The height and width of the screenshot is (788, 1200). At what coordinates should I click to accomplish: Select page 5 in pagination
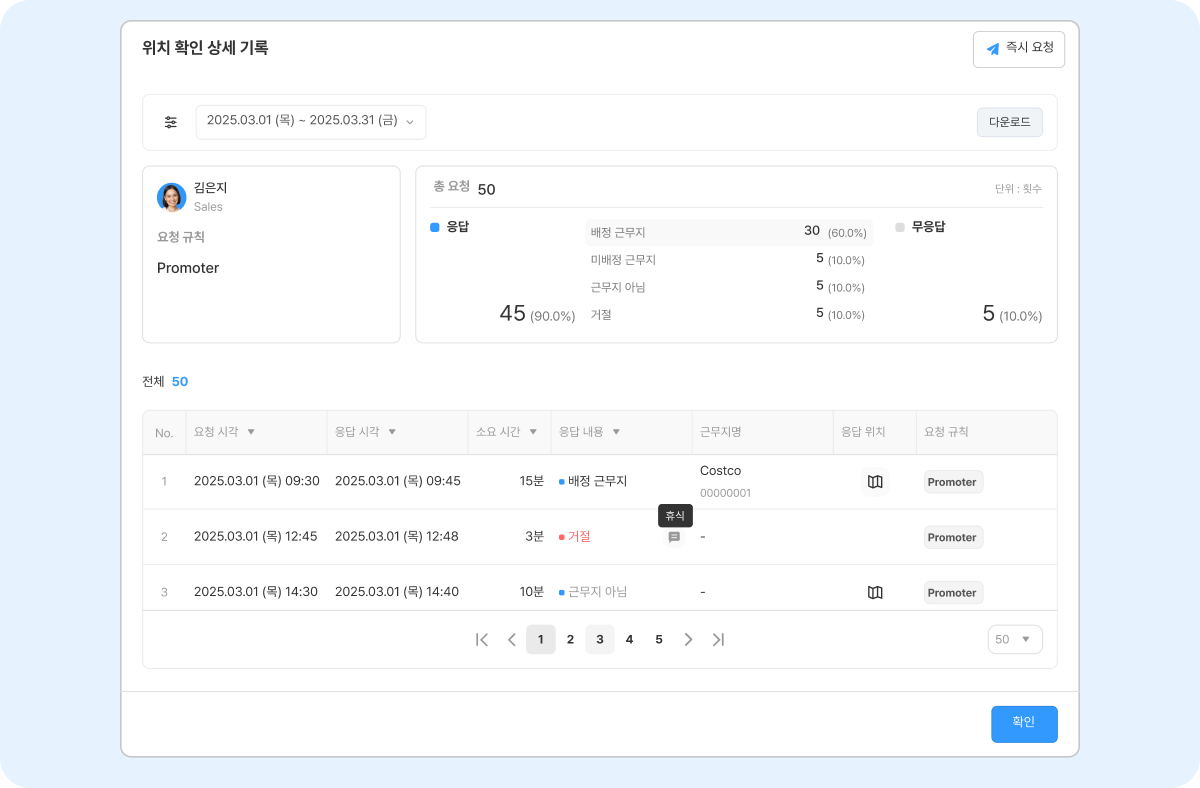point(659,639)
